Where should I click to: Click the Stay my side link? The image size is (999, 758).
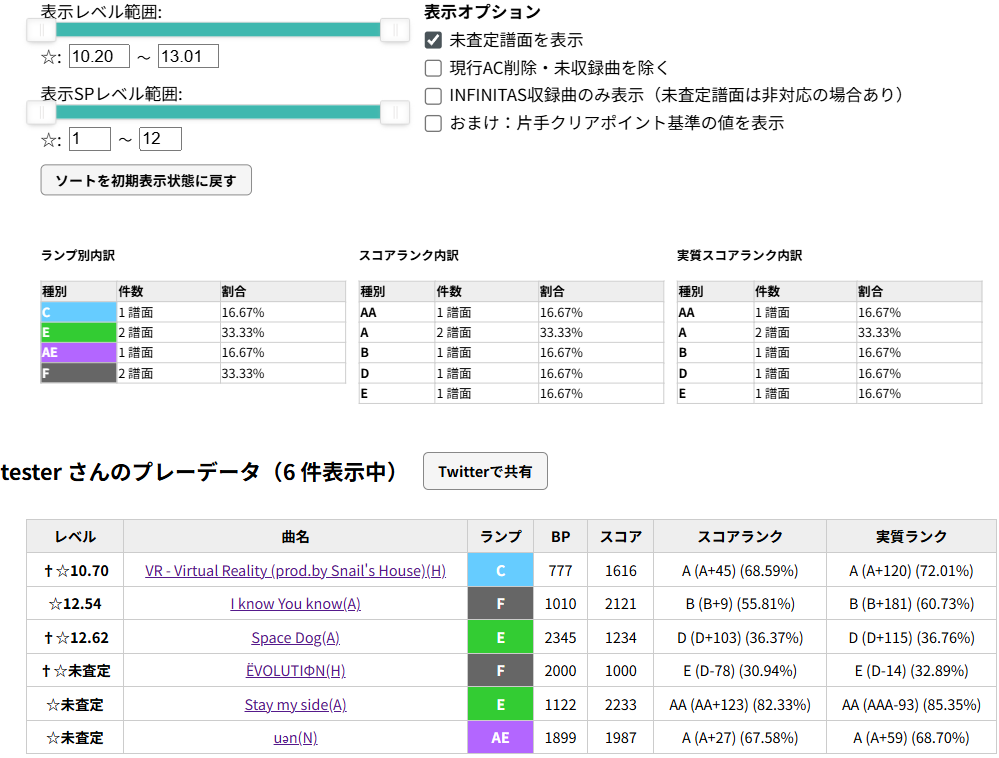295,704
